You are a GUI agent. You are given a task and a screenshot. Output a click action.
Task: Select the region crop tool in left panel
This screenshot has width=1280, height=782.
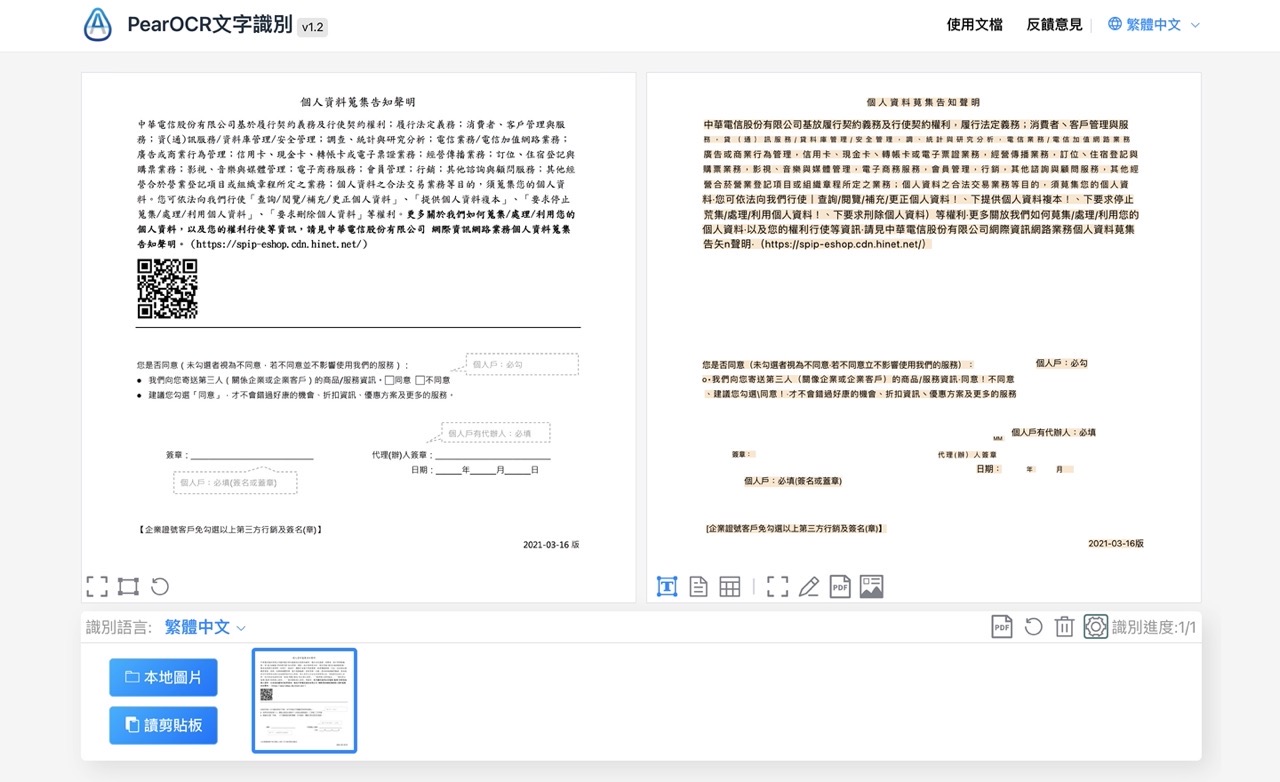128,586
